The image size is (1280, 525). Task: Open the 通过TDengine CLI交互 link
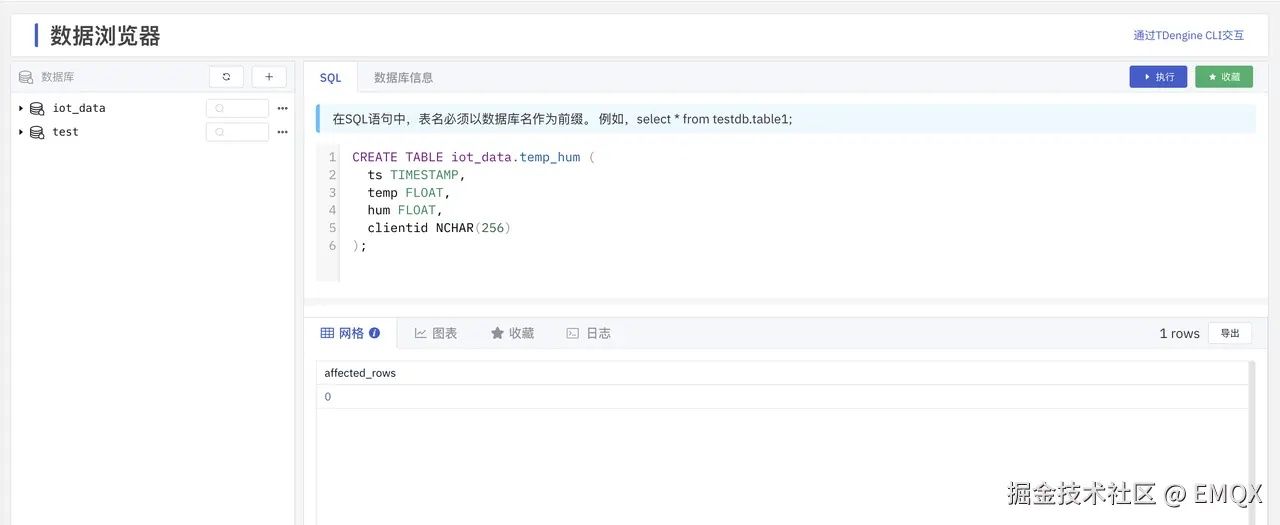[1188, 35]
